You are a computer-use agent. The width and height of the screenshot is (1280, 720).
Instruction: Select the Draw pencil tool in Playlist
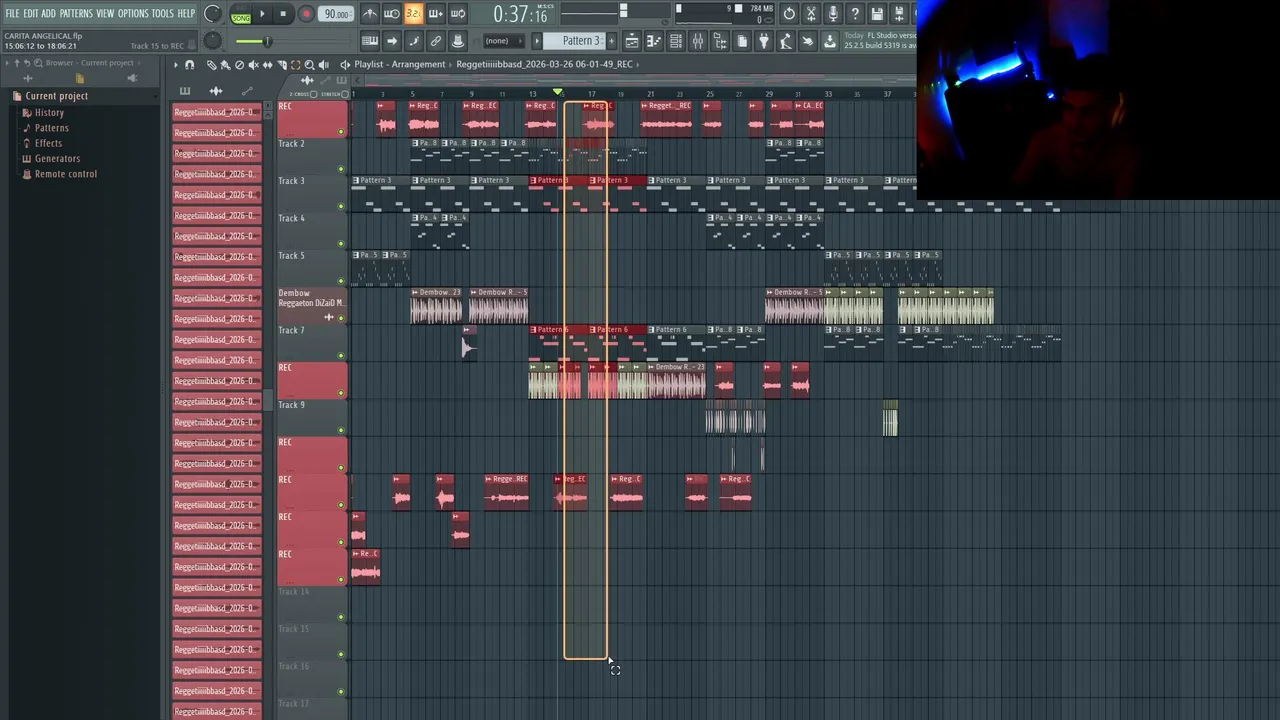(211, 64)
